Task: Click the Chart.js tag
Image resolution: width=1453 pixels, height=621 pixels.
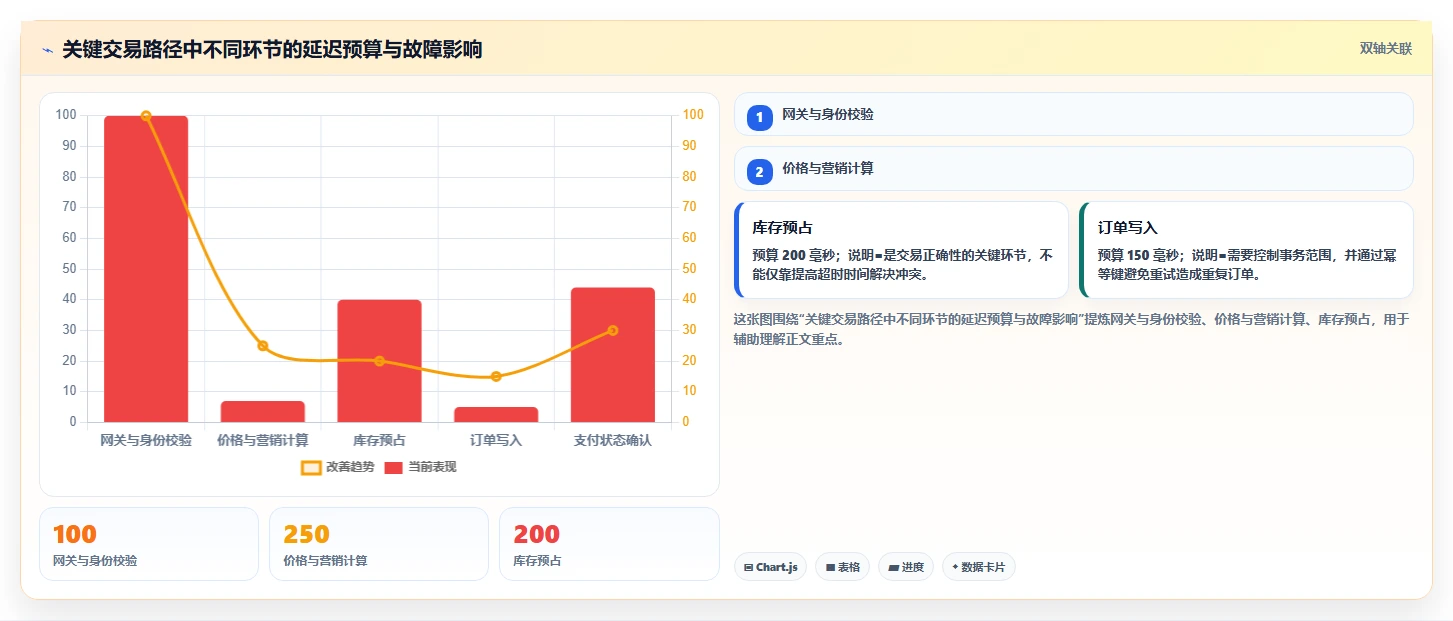Action: [770, 567]
